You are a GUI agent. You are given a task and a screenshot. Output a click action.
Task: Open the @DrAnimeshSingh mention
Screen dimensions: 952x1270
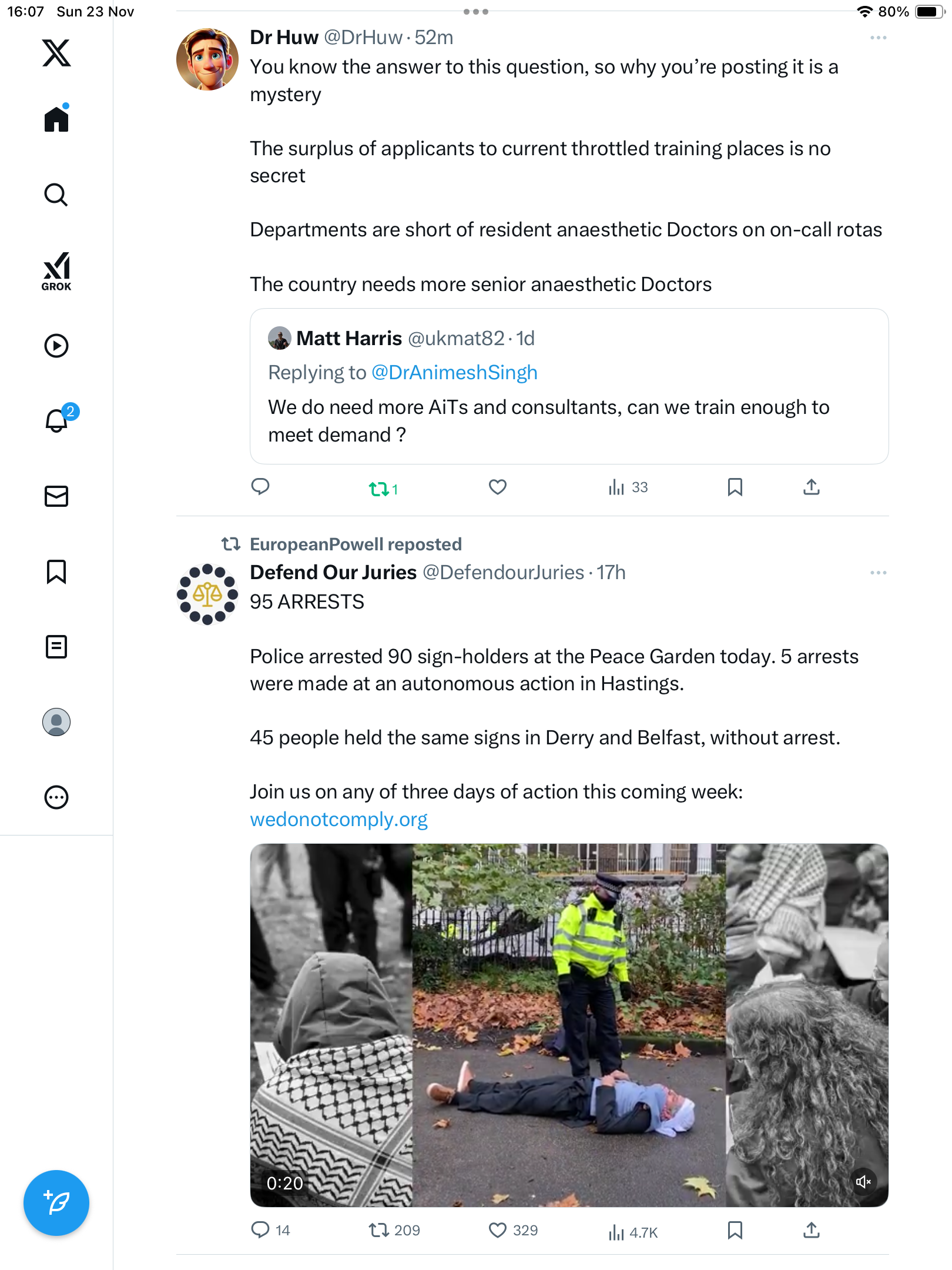pyautogui.click(x=454, y=373)
